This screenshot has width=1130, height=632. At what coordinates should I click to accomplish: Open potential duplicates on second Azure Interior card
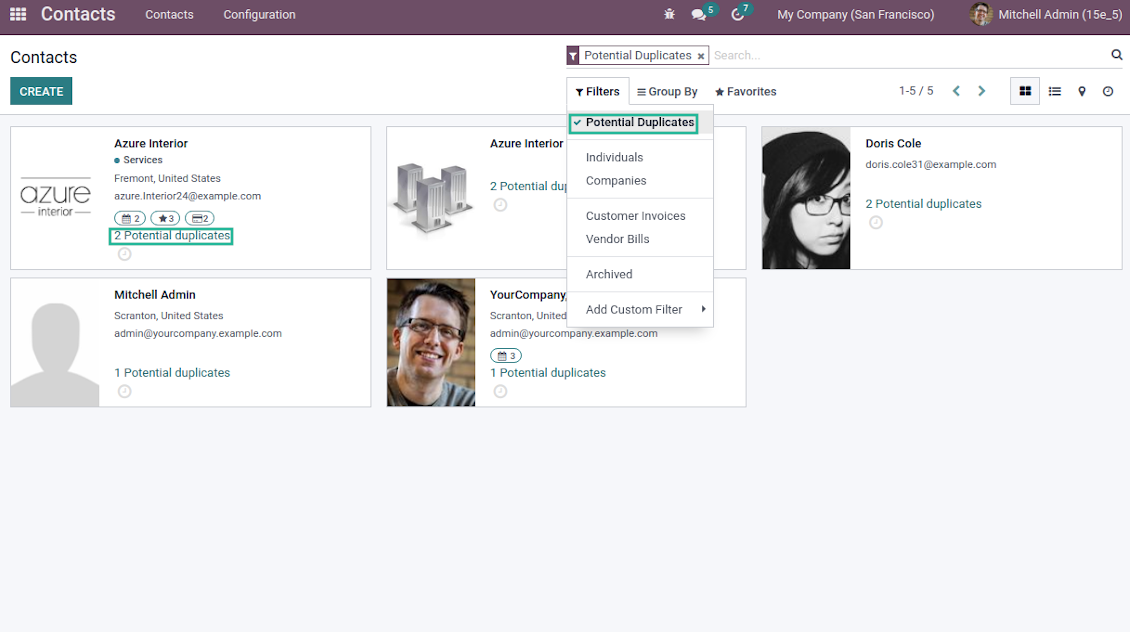pos(528,186)
